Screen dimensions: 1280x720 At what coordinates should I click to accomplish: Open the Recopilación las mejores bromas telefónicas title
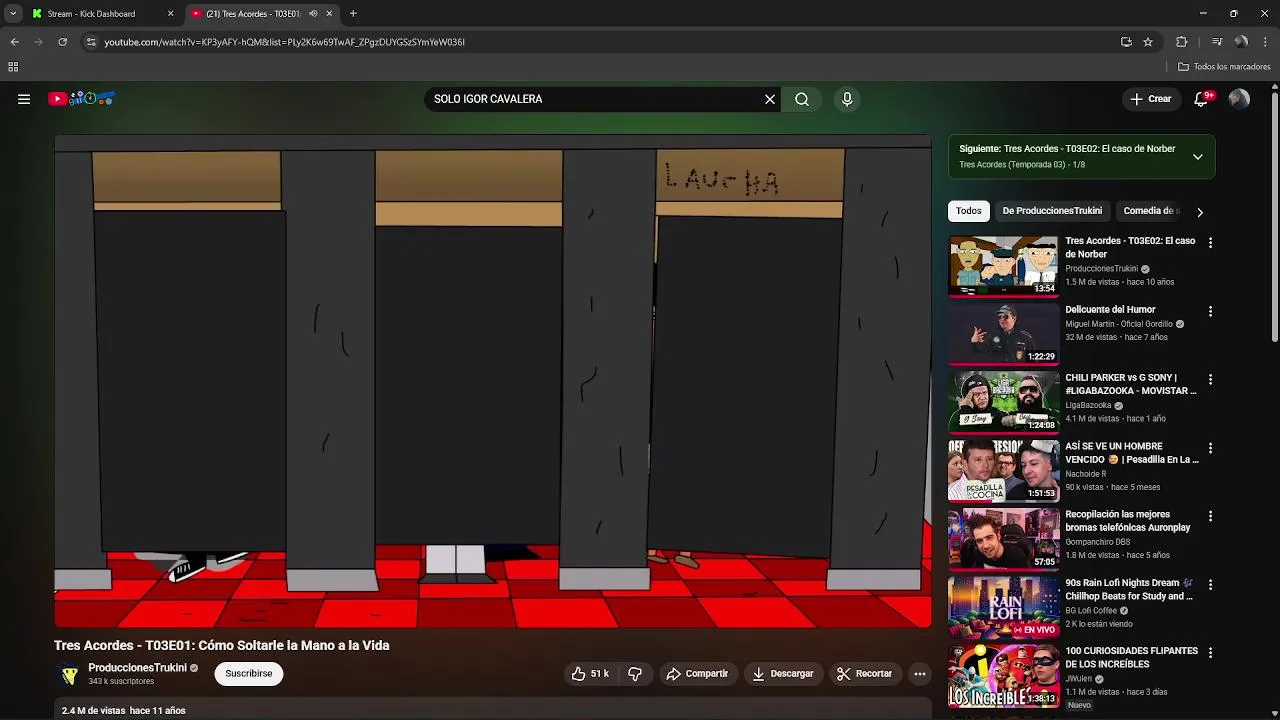coord(1127,521)
